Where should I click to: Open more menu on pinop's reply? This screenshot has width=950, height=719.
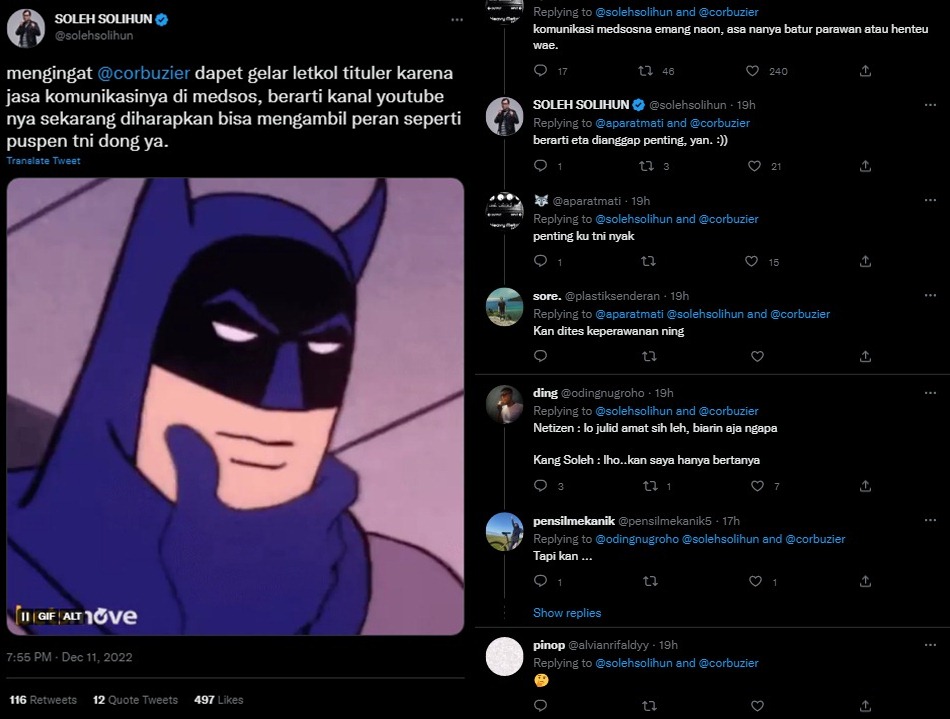918,646
